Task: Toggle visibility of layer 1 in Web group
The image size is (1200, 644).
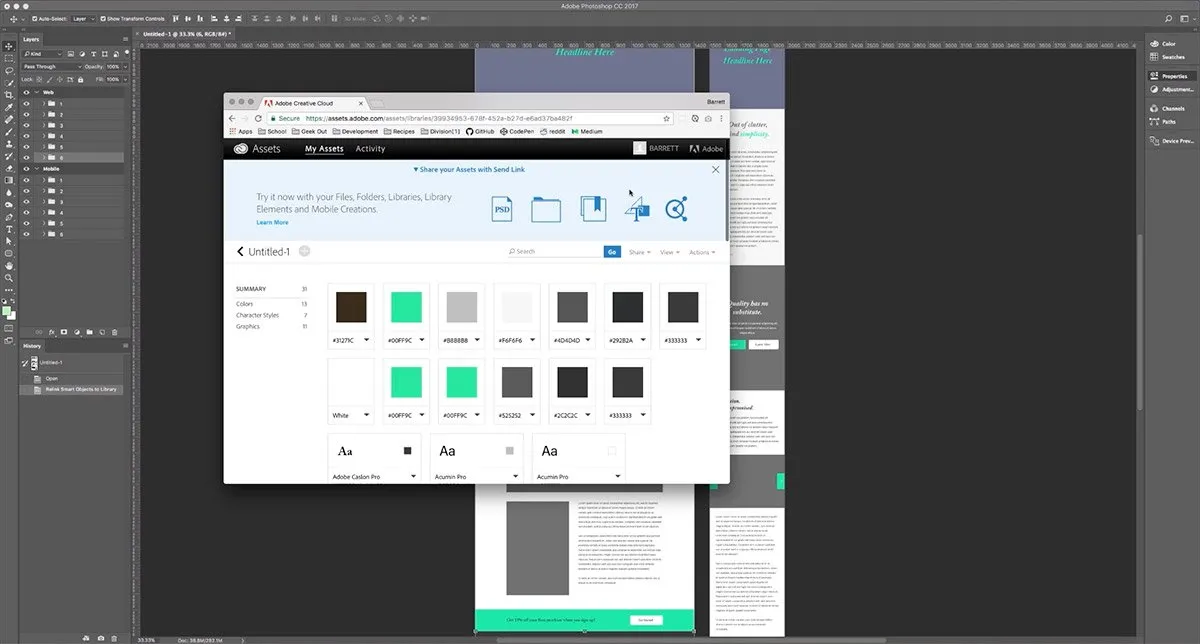Action: click(x=26, y=104)
